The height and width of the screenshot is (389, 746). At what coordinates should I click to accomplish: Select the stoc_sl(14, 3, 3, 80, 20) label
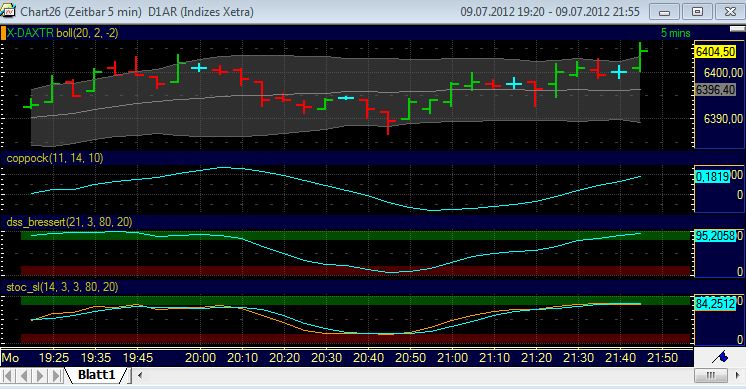62,287
